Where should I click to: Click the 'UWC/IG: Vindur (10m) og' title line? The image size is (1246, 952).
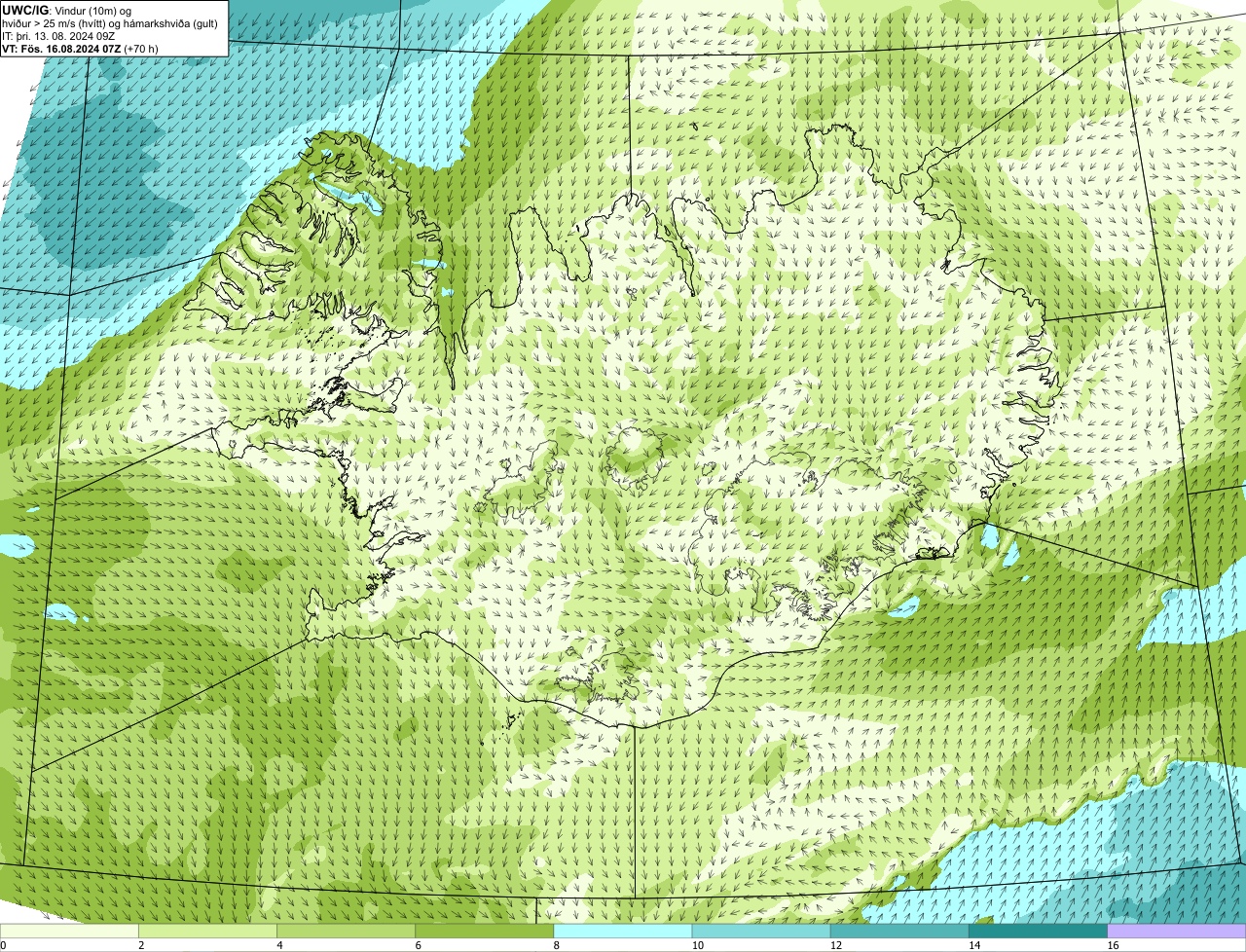click(67, 11)
